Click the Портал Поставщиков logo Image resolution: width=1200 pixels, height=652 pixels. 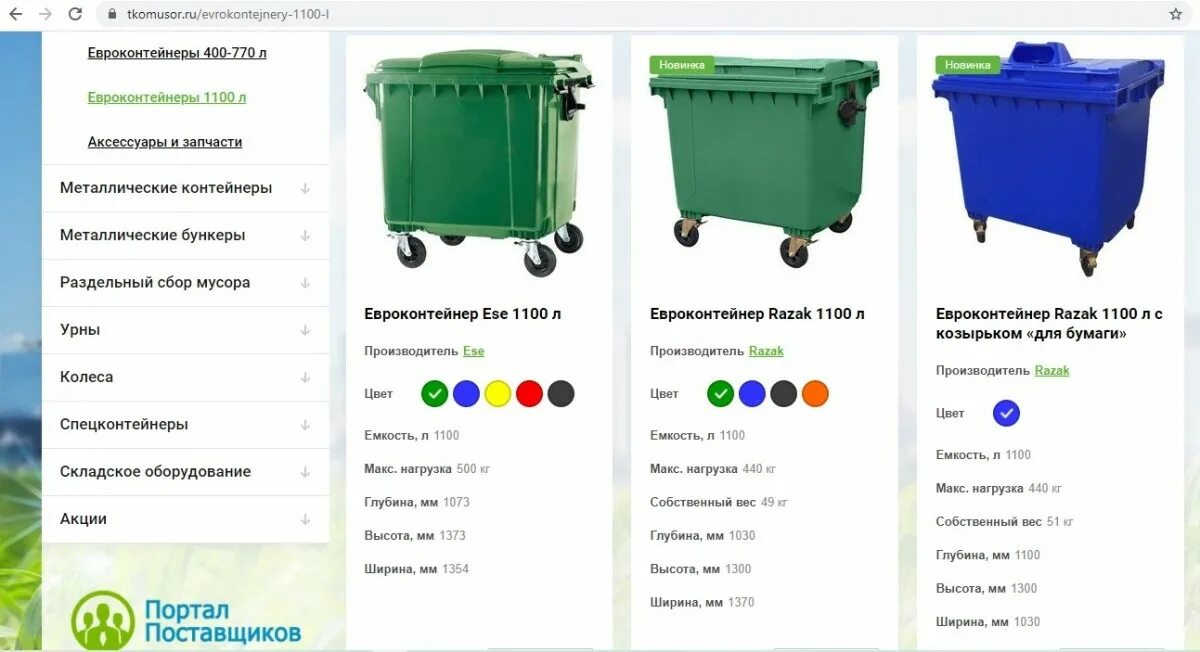[186, 620]
